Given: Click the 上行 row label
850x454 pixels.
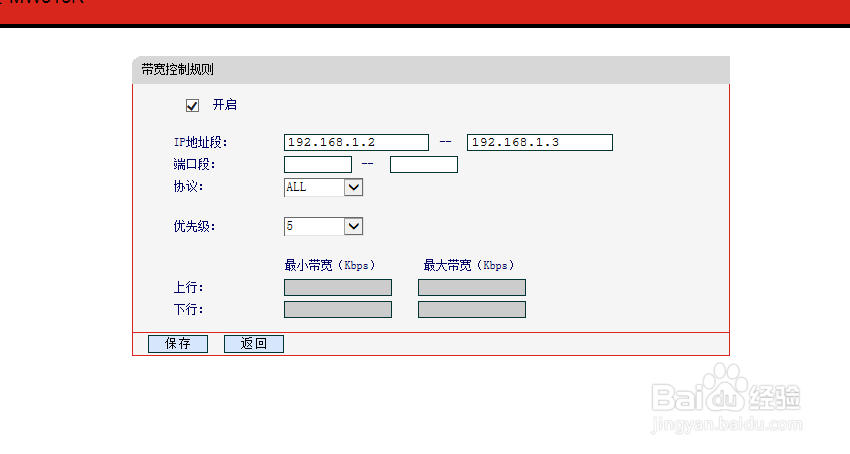Looking at the screenshot, I should [x=188, y=287].
